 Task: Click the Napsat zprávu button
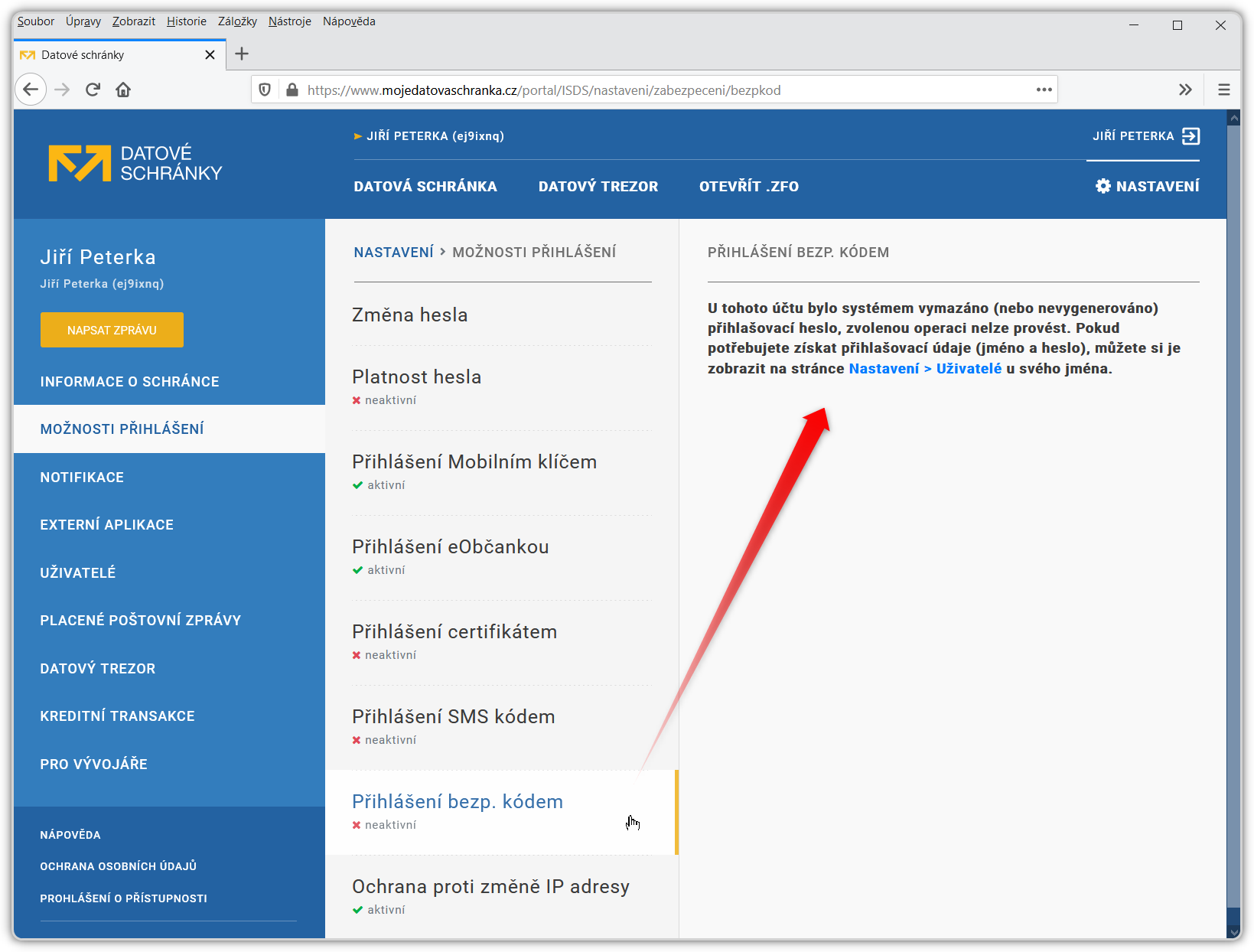point(112,330)
